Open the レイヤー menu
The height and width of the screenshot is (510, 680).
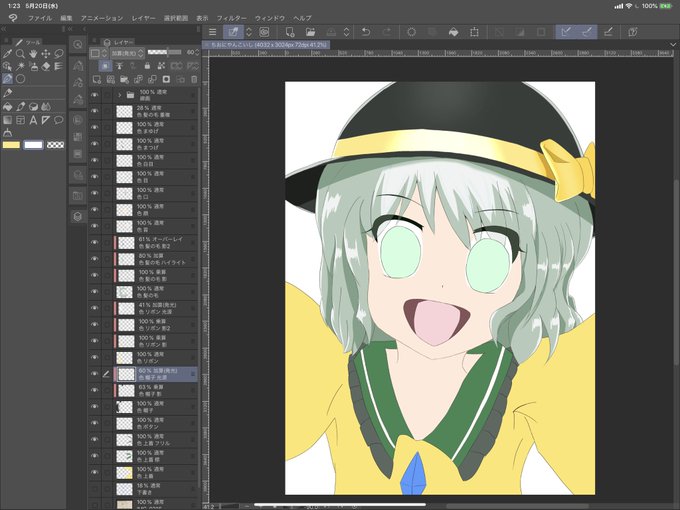pyautogui.click(x=144, y=18)
